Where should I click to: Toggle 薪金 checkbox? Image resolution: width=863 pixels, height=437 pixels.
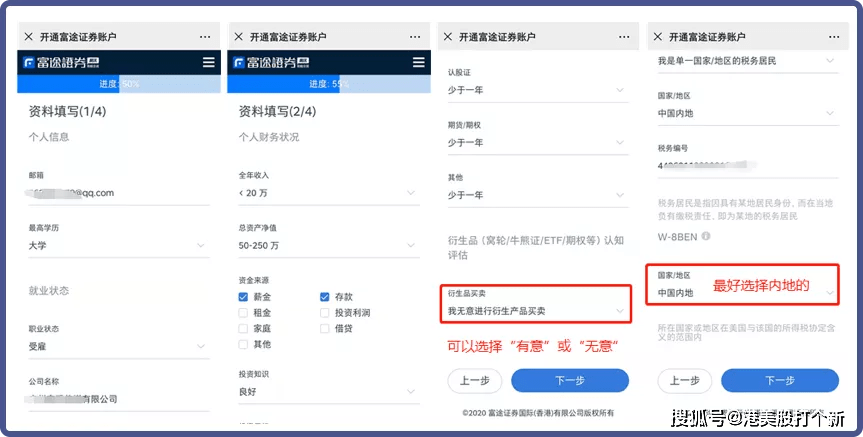point(243,297)
